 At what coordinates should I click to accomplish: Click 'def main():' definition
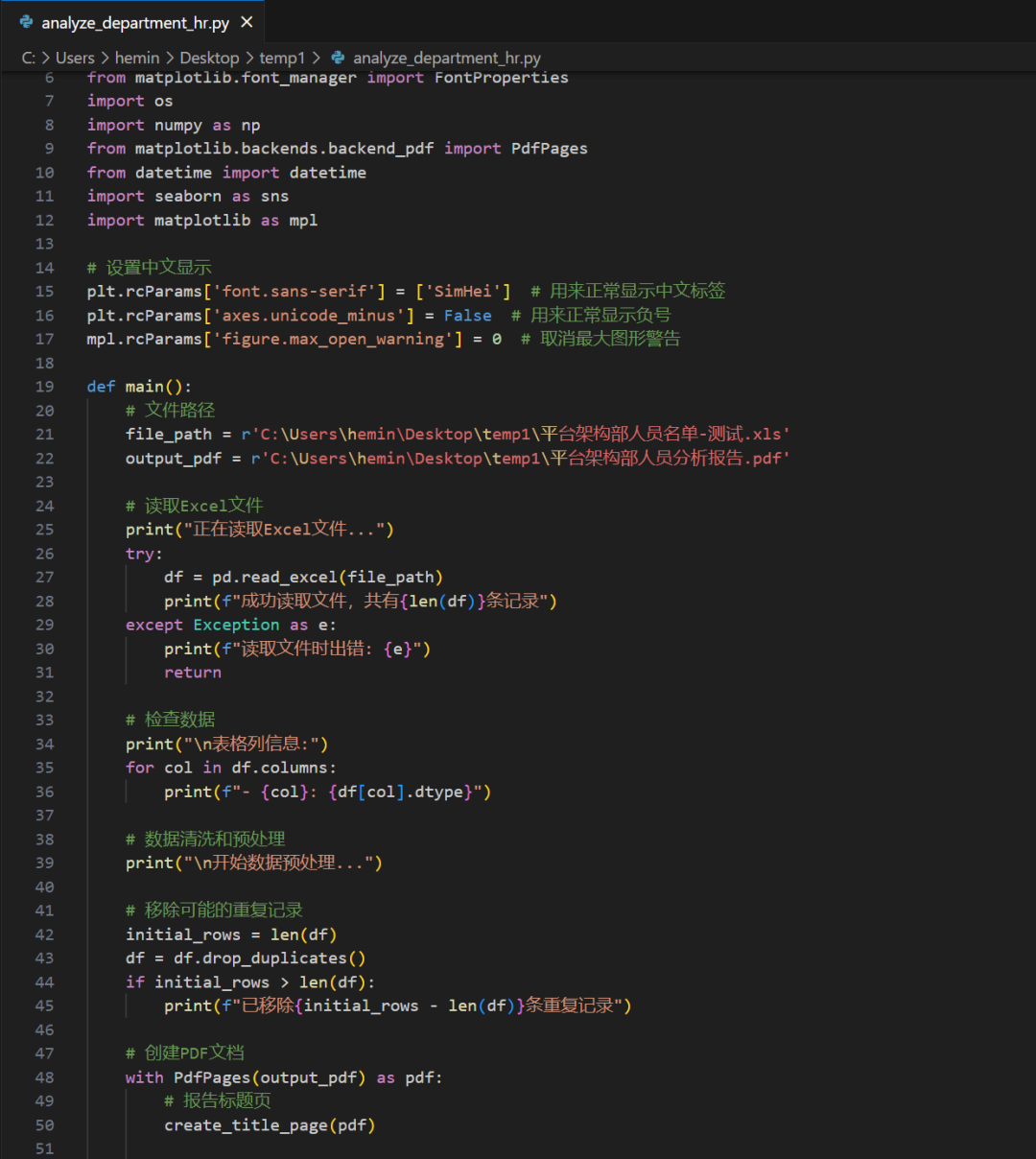pyautogui.click(x=139, y=387)
